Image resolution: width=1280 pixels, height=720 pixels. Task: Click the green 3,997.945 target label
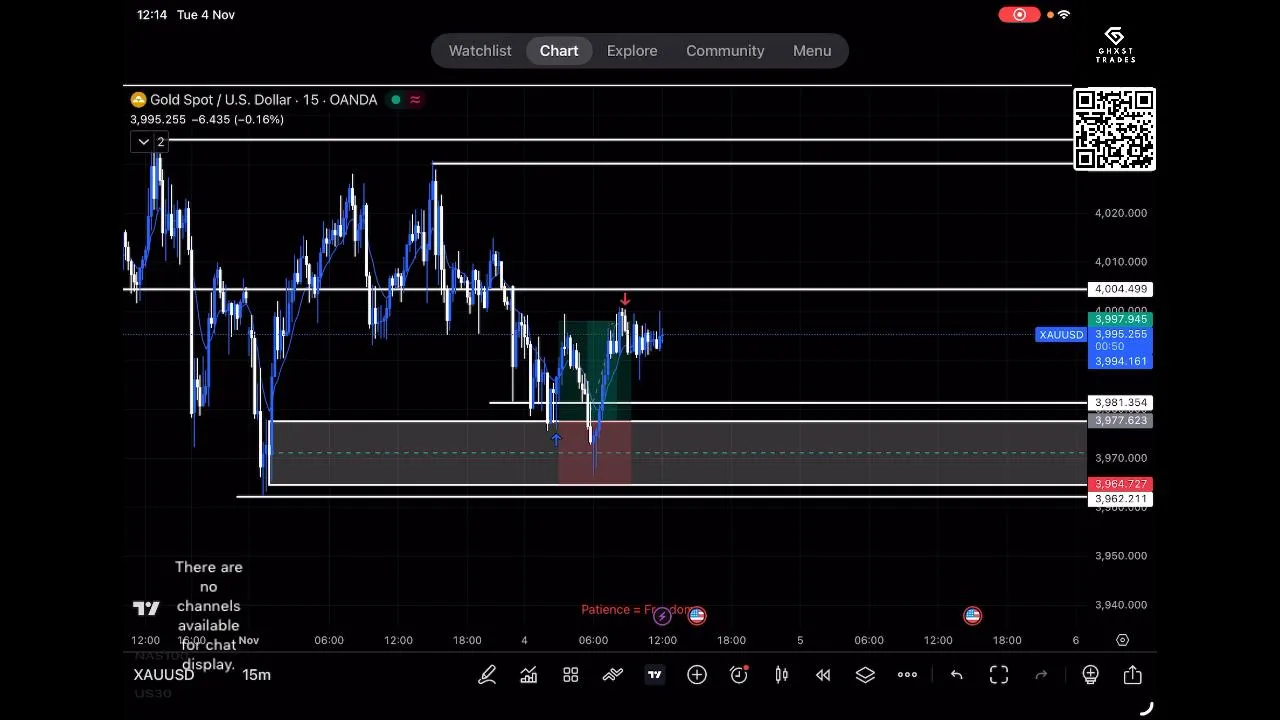(x=1120, y=320)
